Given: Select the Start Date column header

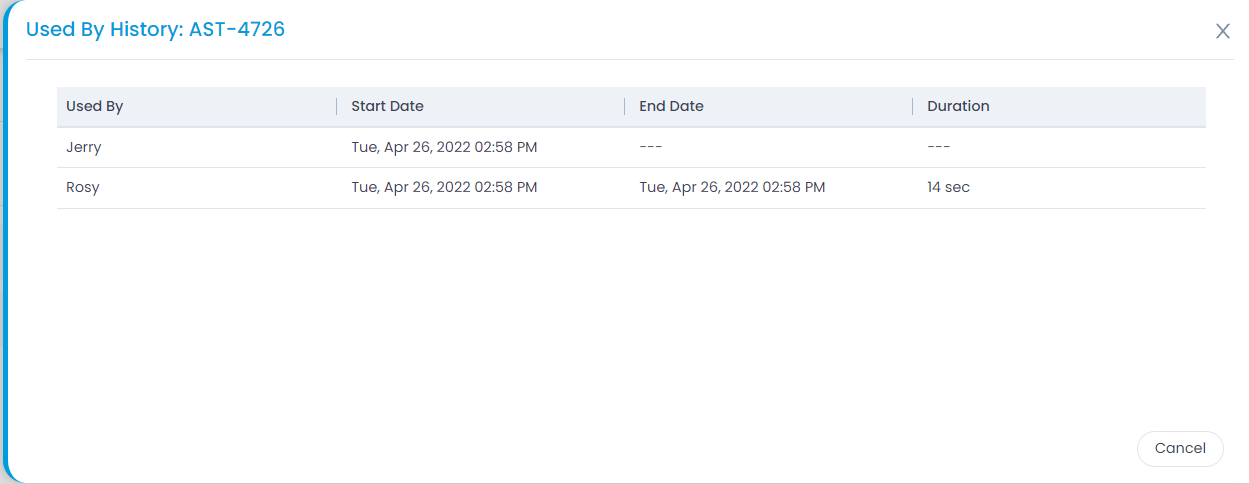Looking at the screenshot, I should point(387,106).
